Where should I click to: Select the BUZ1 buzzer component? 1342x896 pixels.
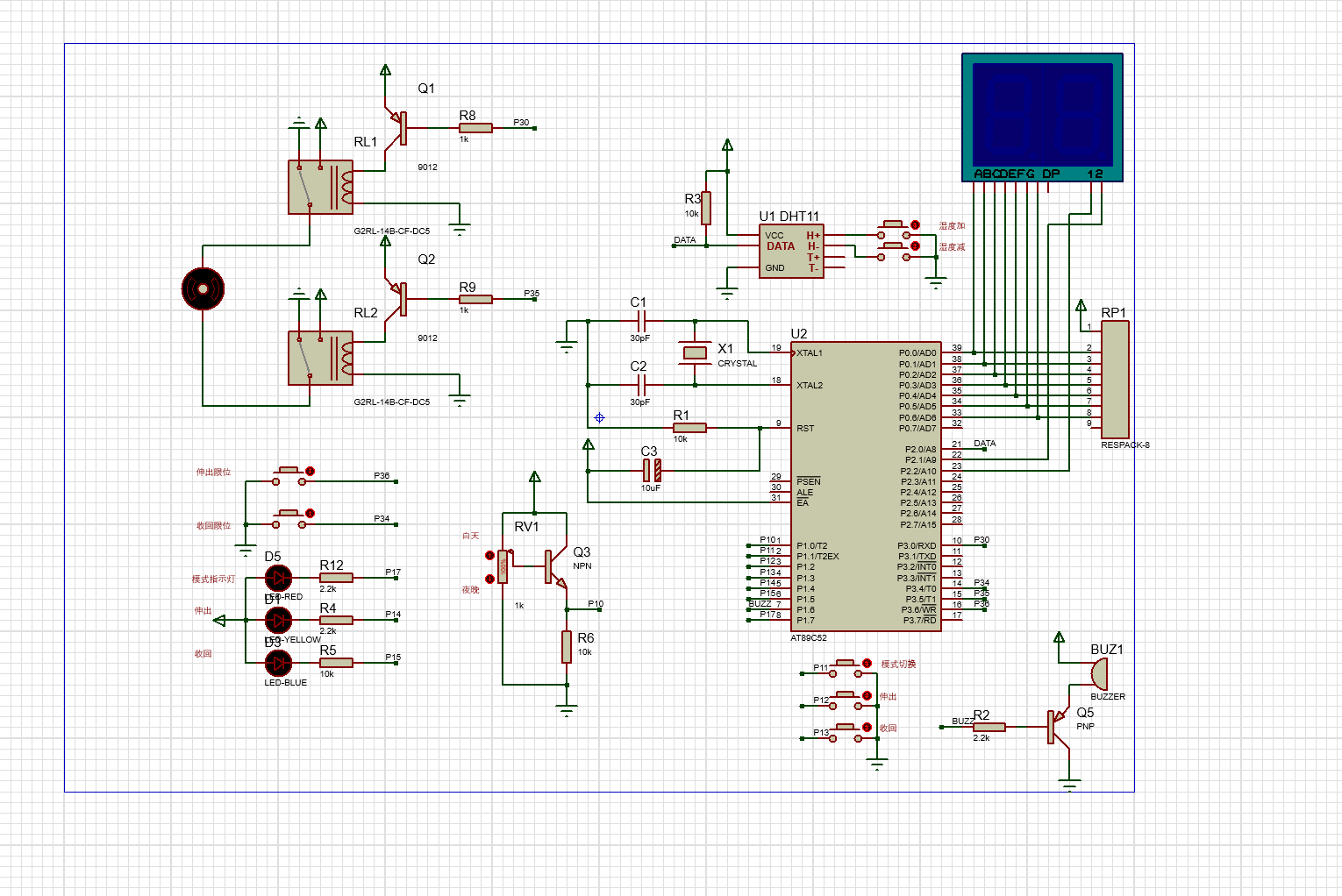[1098, 674]
